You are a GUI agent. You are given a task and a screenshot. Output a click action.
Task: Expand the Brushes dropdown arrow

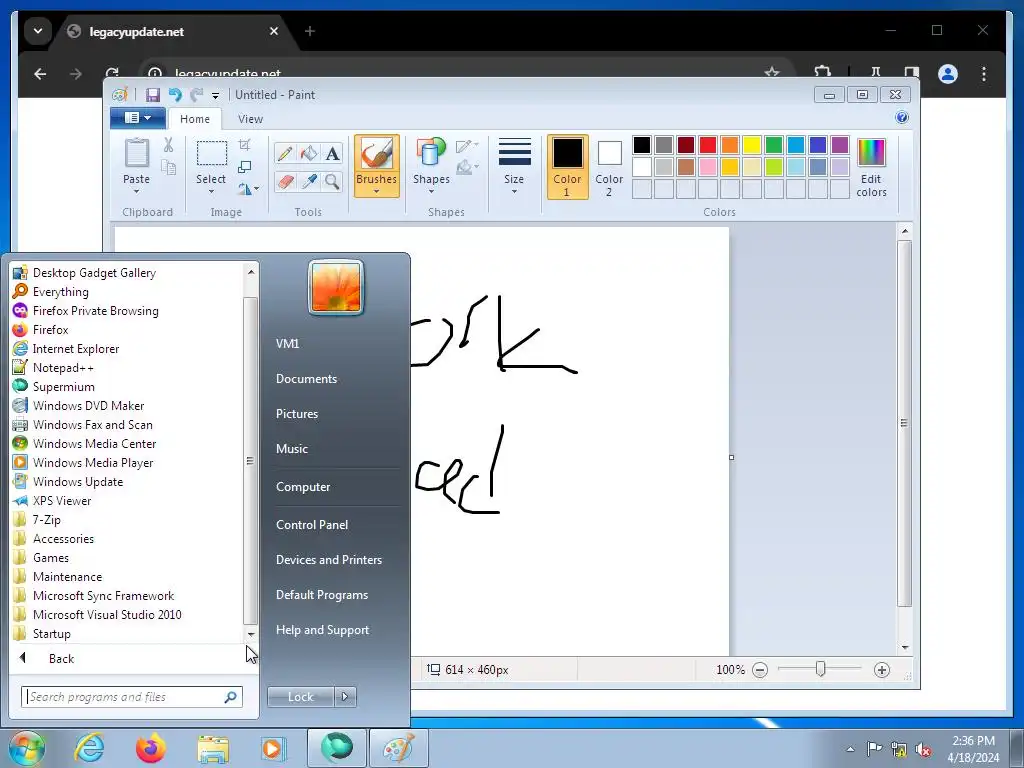click(377, 191)
